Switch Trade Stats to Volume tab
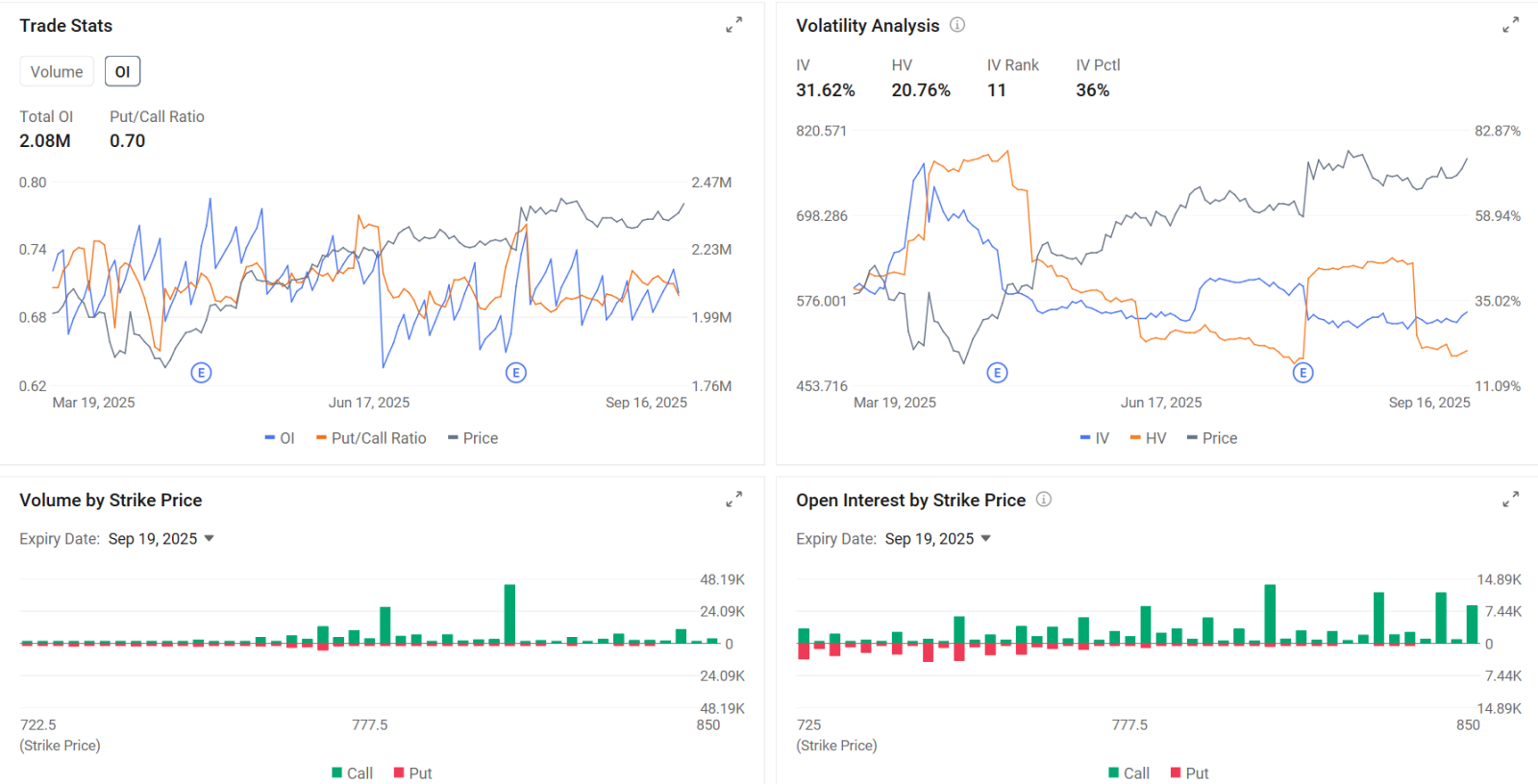 (57, 72)
